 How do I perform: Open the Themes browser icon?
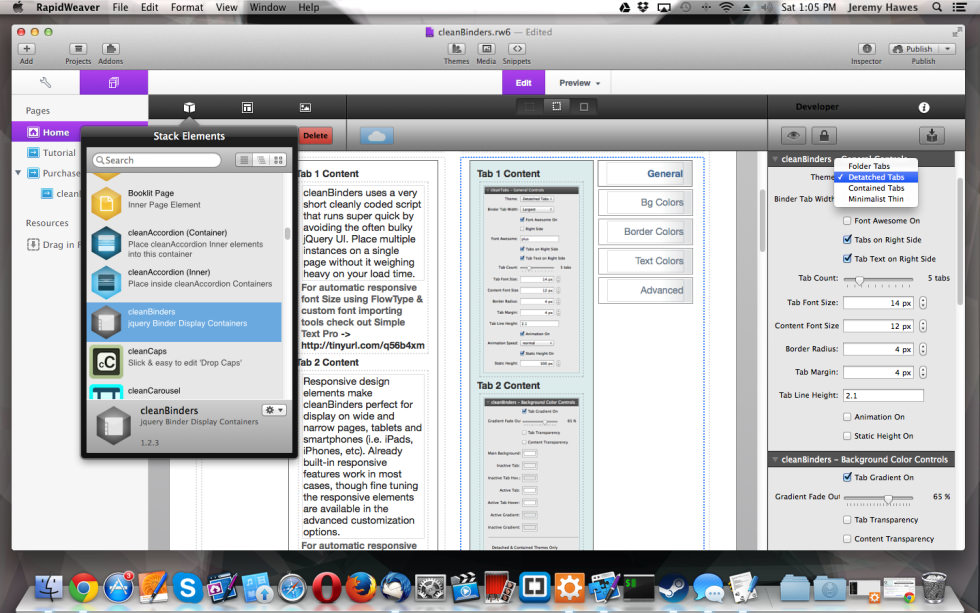(x=457, y=49)
